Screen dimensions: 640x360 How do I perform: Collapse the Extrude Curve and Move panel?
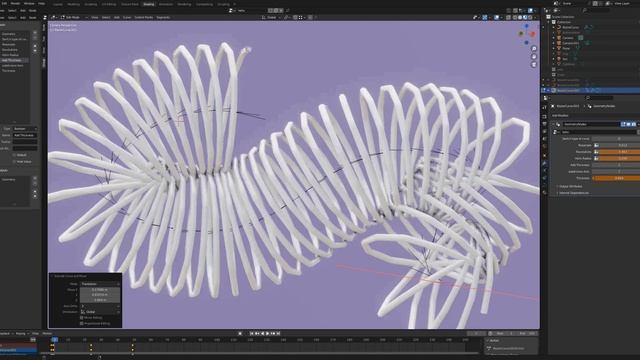(52, 276)
